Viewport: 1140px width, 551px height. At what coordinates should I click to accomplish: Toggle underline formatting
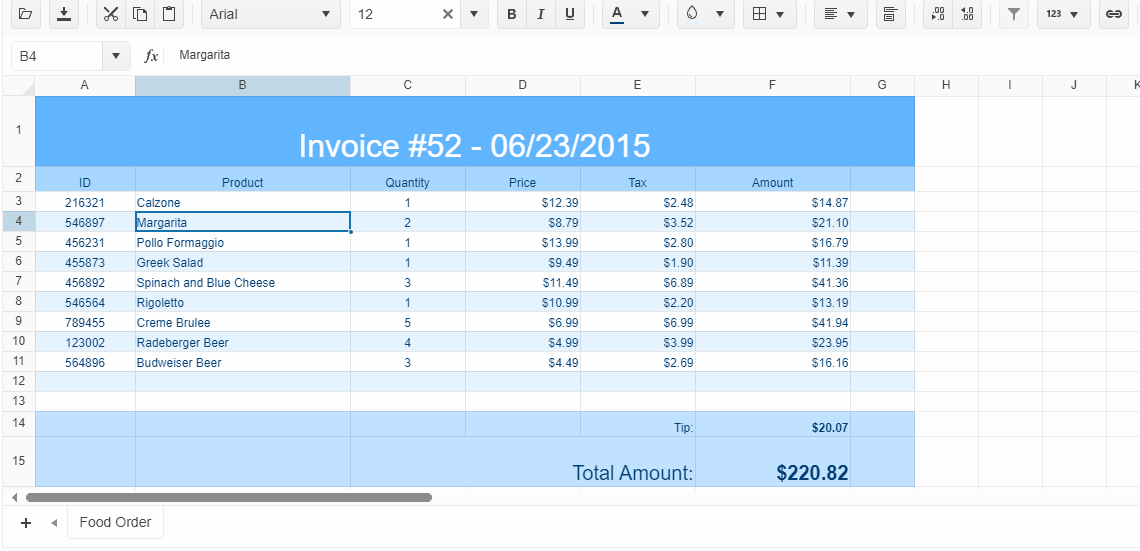click(x=569, y=14)
